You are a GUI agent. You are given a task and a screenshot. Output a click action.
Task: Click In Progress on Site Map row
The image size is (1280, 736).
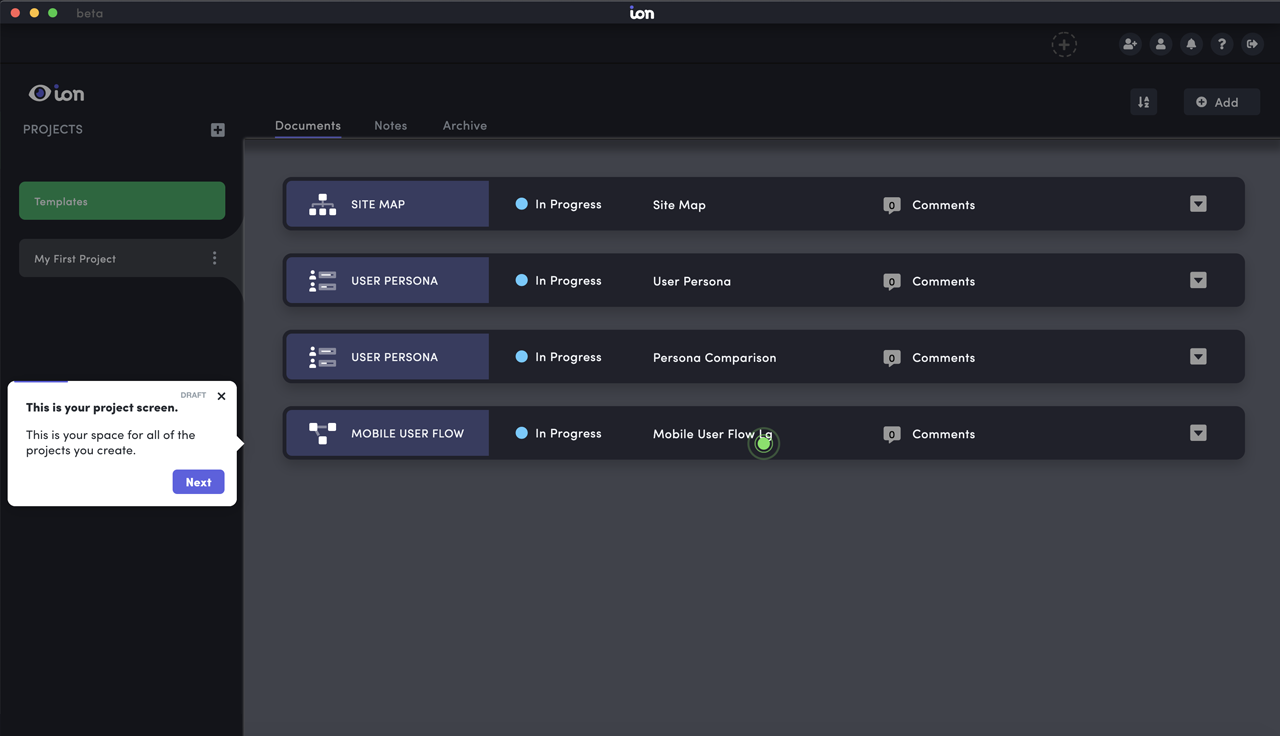[x=568, y=204]
